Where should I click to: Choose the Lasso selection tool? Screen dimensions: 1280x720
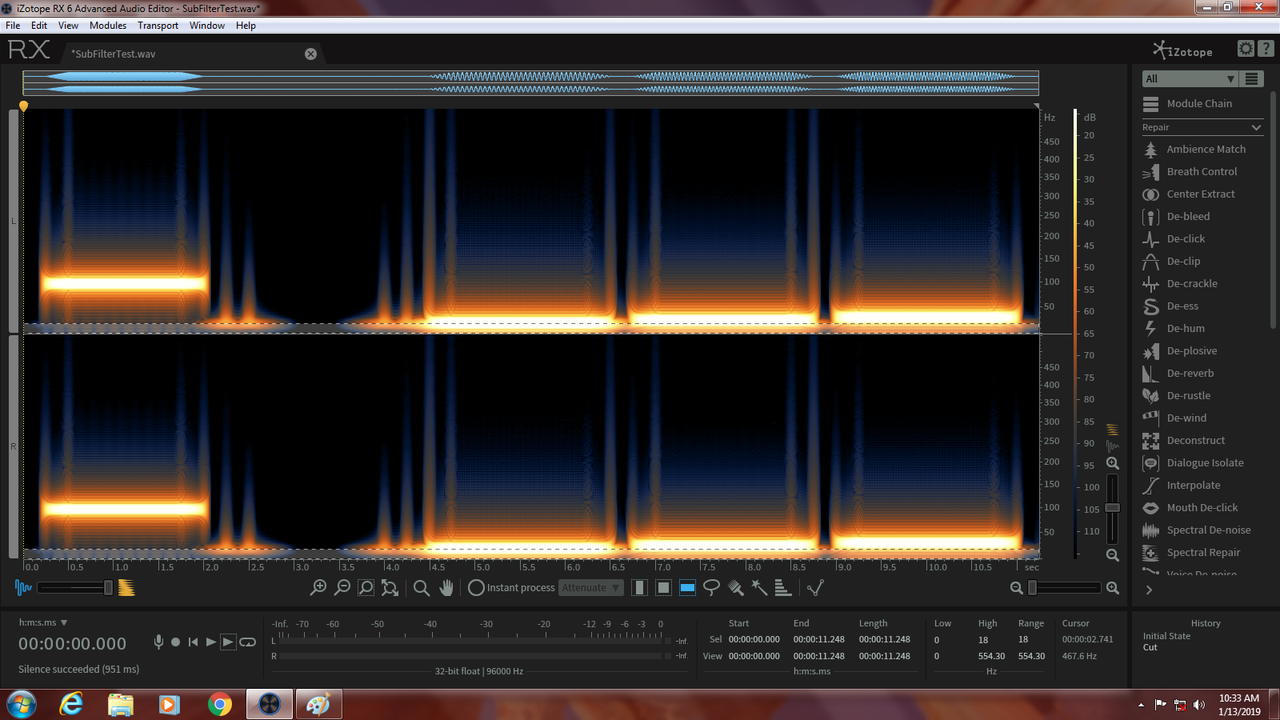pyautogui.click(x=711, y=588)
